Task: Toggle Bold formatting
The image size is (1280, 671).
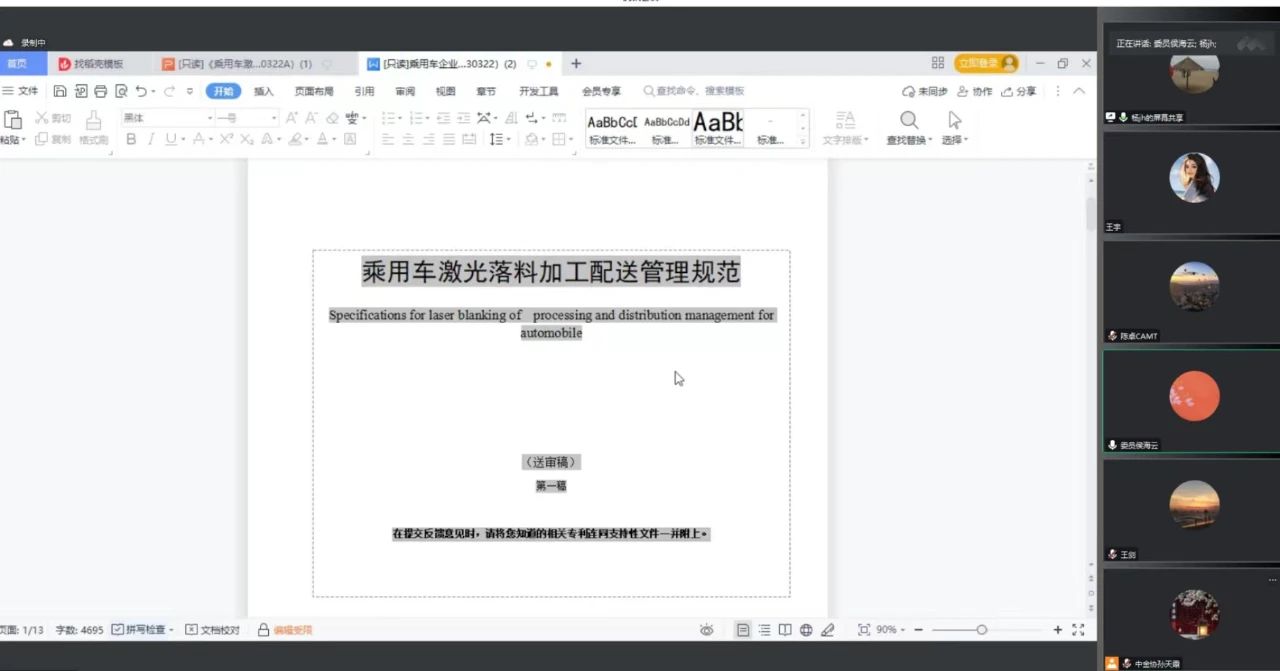Action: tap(130, 139)
